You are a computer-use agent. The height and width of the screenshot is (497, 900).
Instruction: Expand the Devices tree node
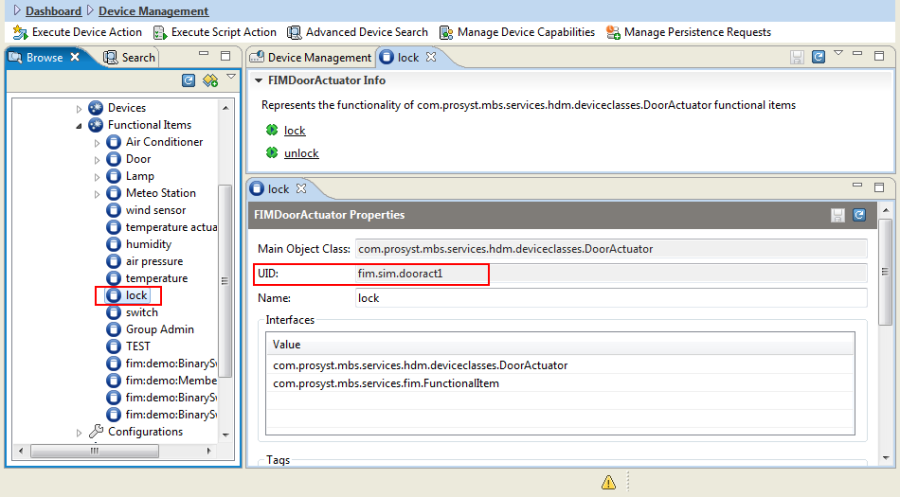79,108
